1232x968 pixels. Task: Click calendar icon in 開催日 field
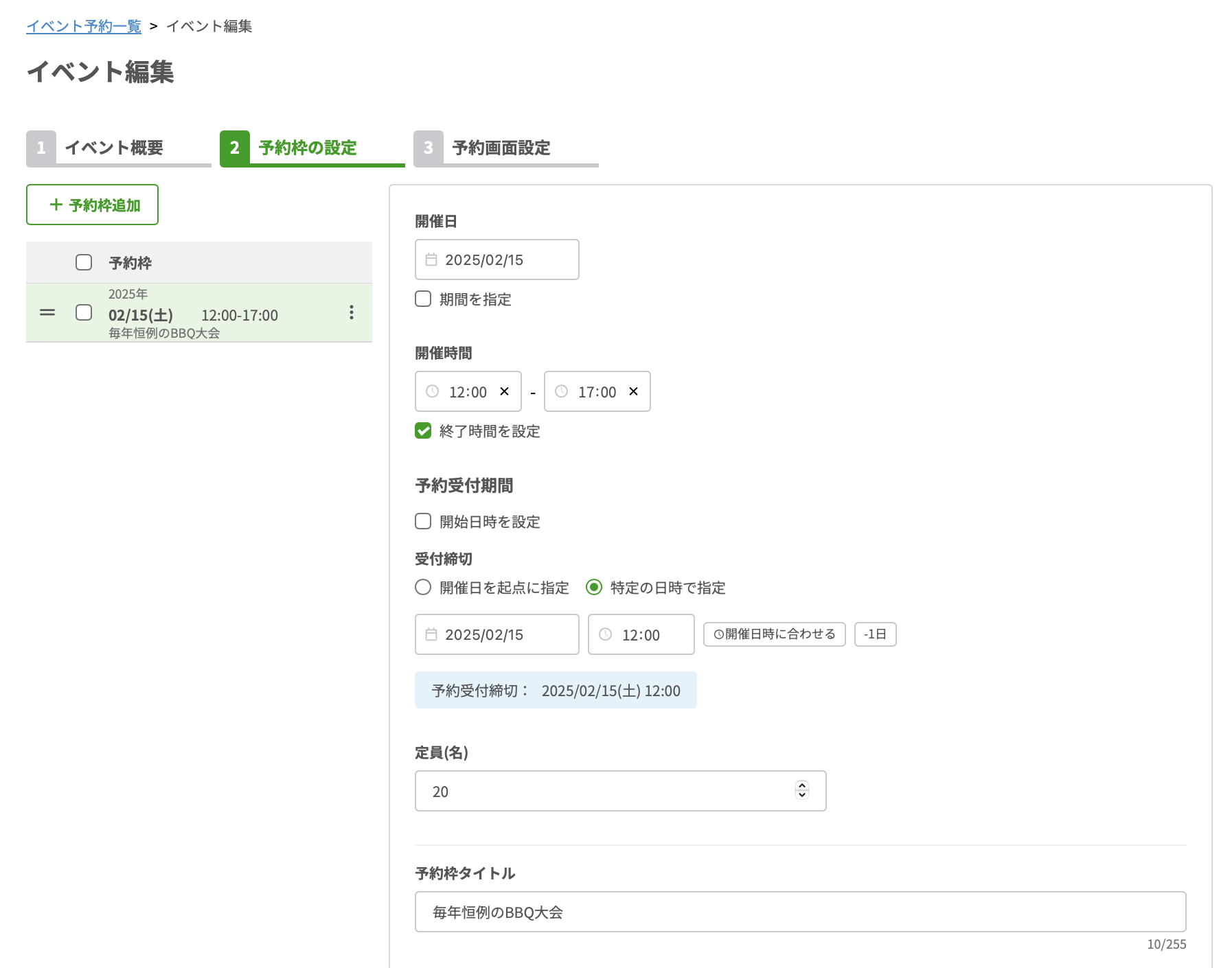point(431,260)
